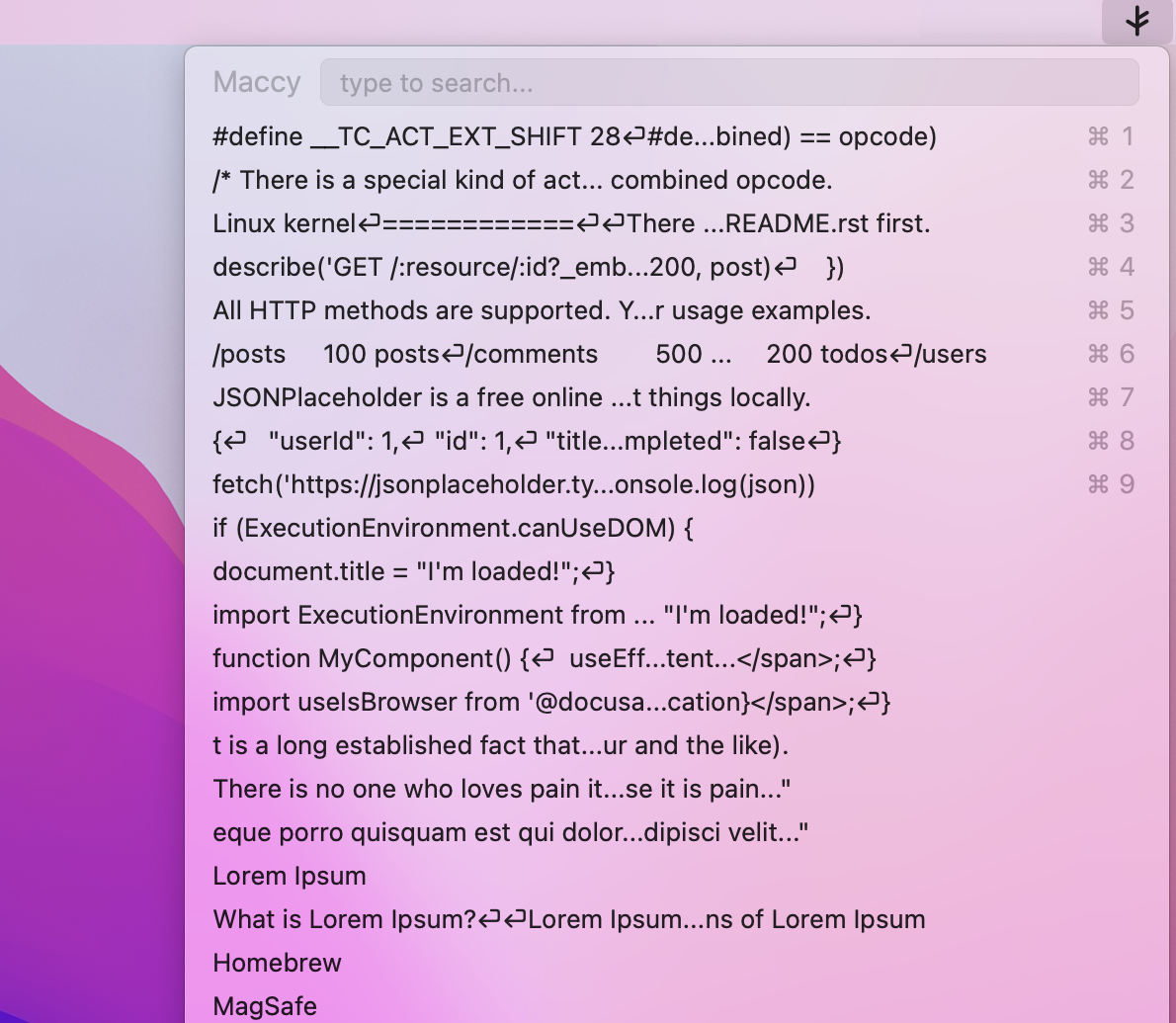
Task: Select the '"userId": 1' JSON clipboard entry
Action: (x=677, y=441)
